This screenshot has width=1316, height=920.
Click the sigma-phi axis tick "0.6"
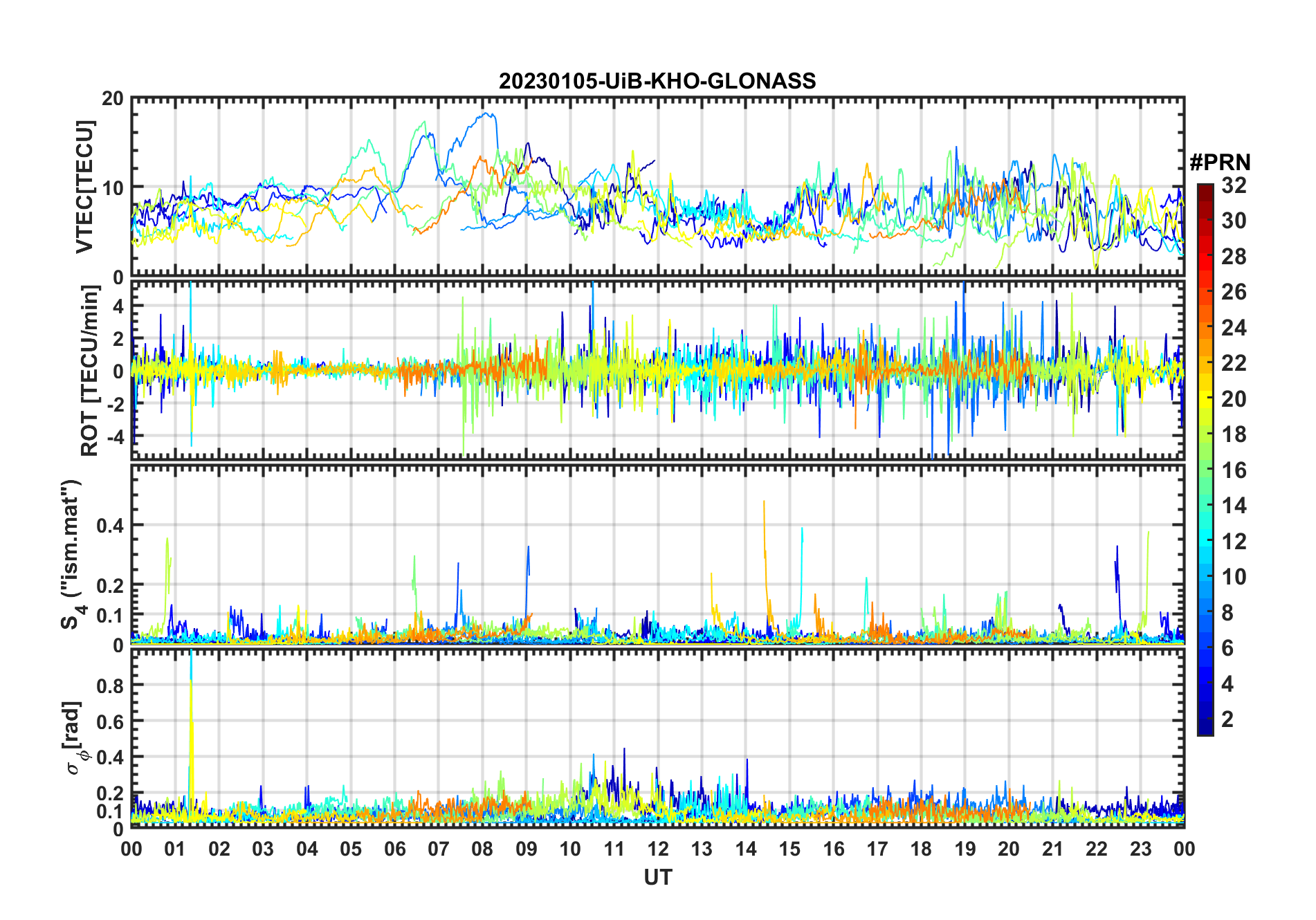click(111, 721)
